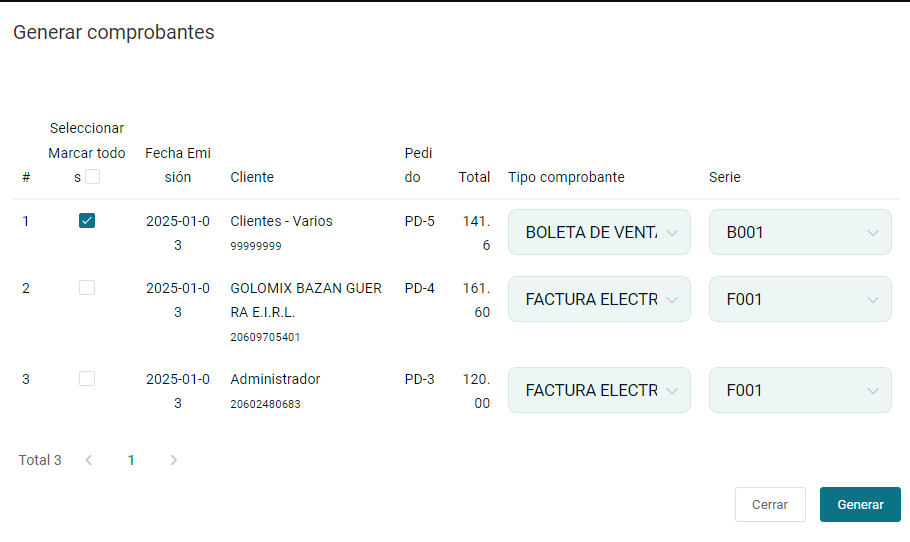The height and width of the screenshot is (542, 910).
Task: Select the Administrador row checkbox
Action: pyautogui.click(x=87, y=379)
